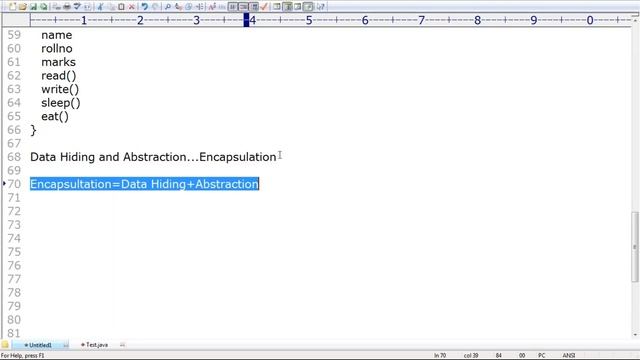Paste from clipboard using toolbar icon
The width and height of the screenshot is (640, 360).
pos(121,7)
